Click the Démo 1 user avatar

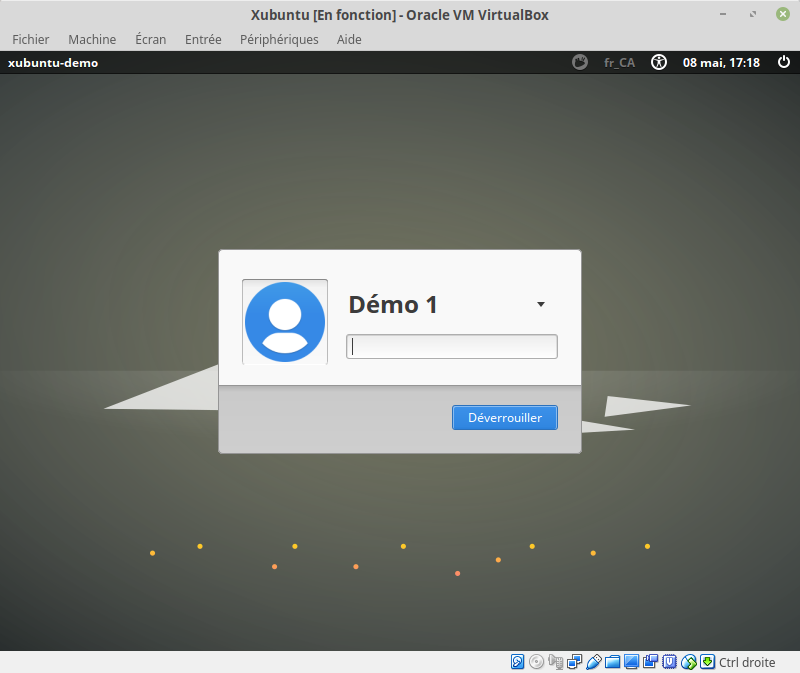coord(285,321)
